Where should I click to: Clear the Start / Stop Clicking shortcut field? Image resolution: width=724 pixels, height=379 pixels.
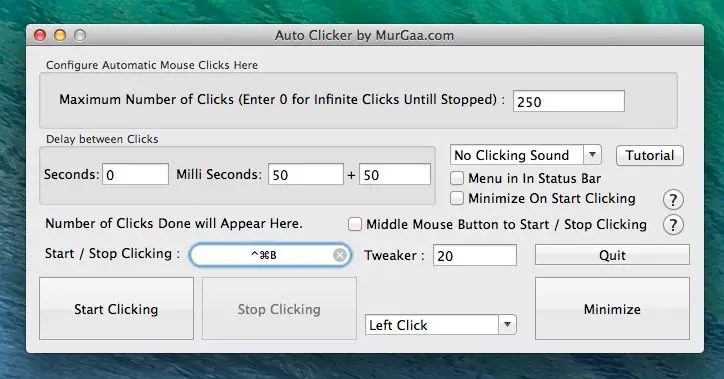pos(340,255)
